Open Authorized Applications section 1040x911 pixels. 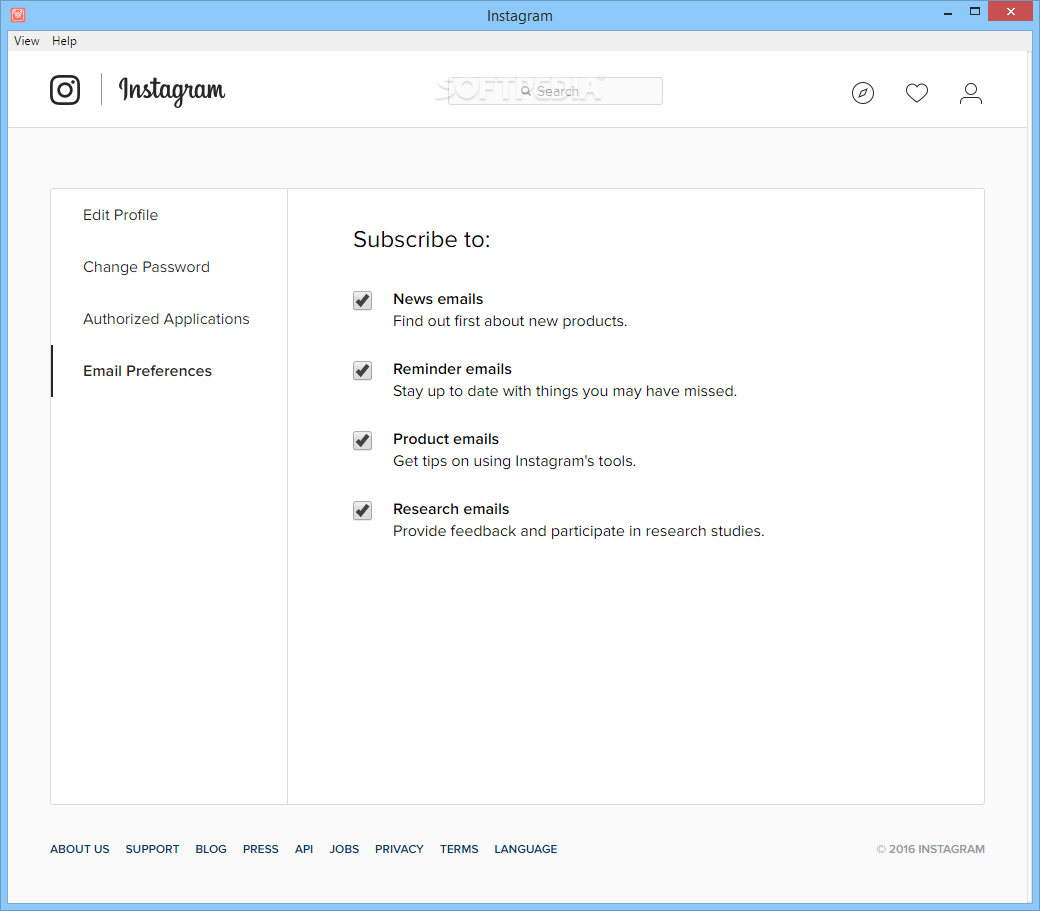(166, 319)
